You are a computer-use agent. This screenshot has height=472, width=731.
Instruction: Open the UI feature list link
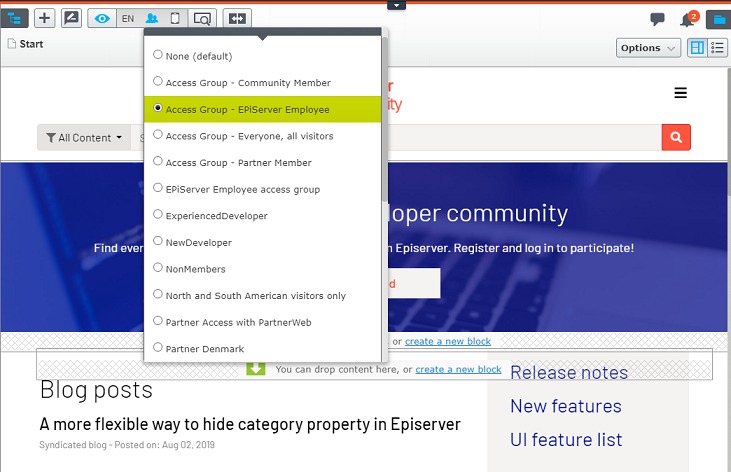point(566,440)
